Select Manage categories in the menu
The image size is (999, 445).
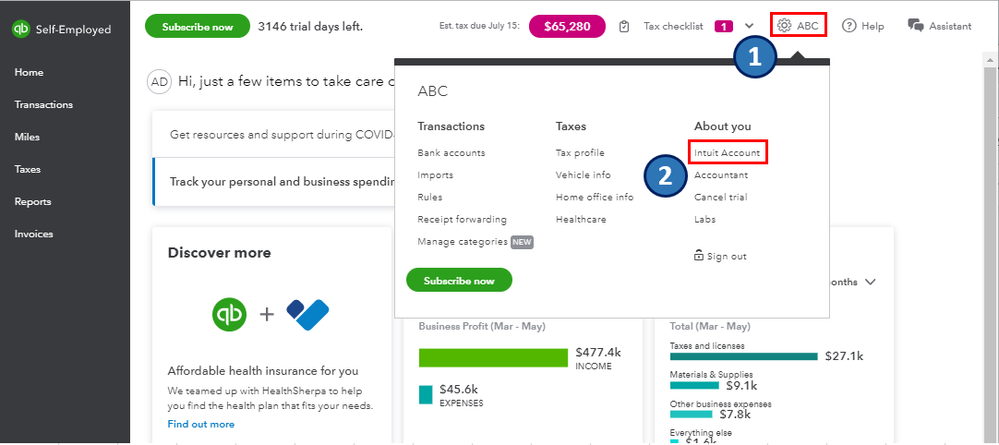coord(462,242)
